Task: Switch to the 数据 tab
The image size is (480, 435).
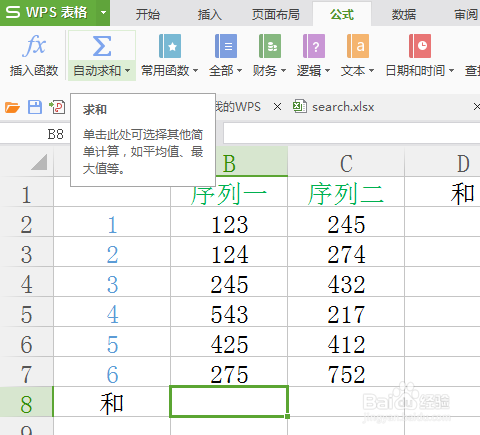Action: 404,14
